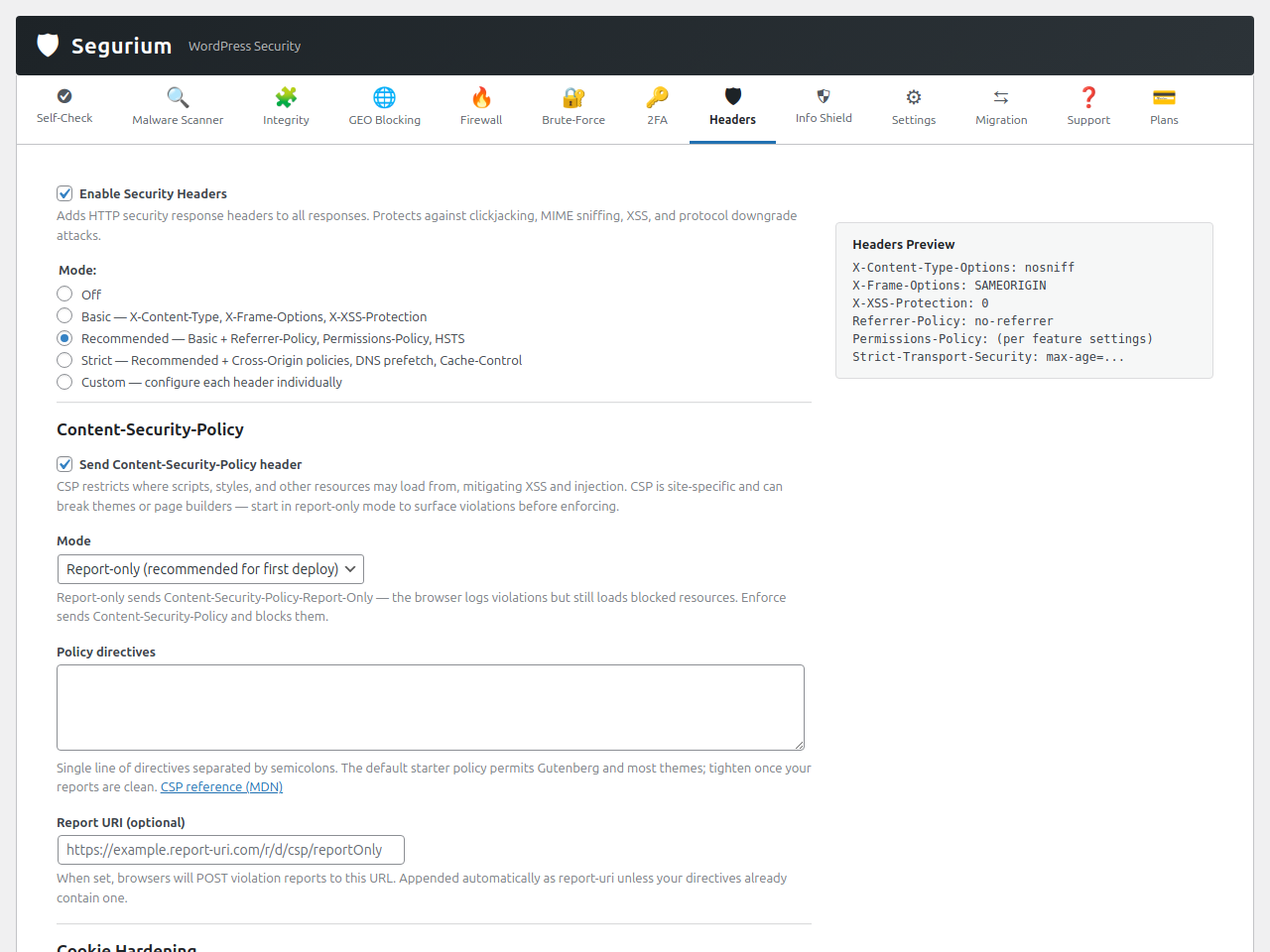Image resolution: width=1270 pixels, height=952 pixels.
Task: Open the Info Shield icon
Action: [824, 96]
